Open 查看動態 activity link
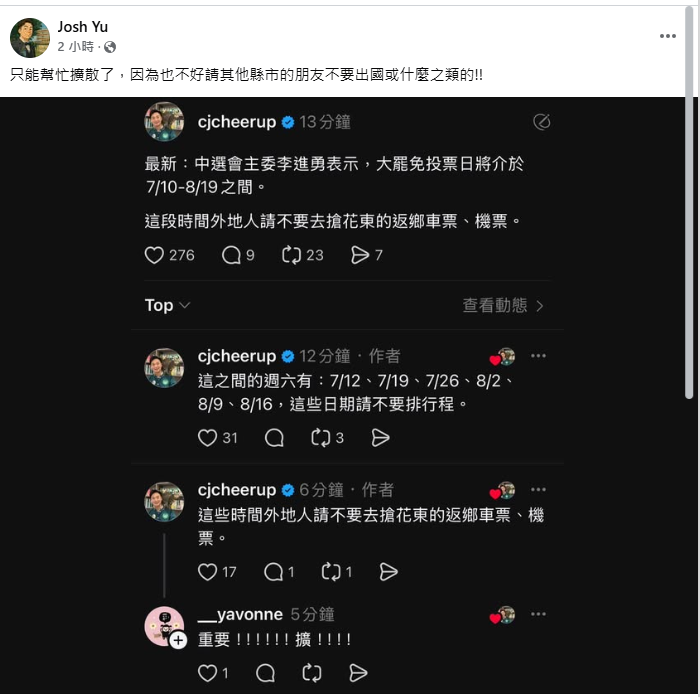 click(503, 305)
